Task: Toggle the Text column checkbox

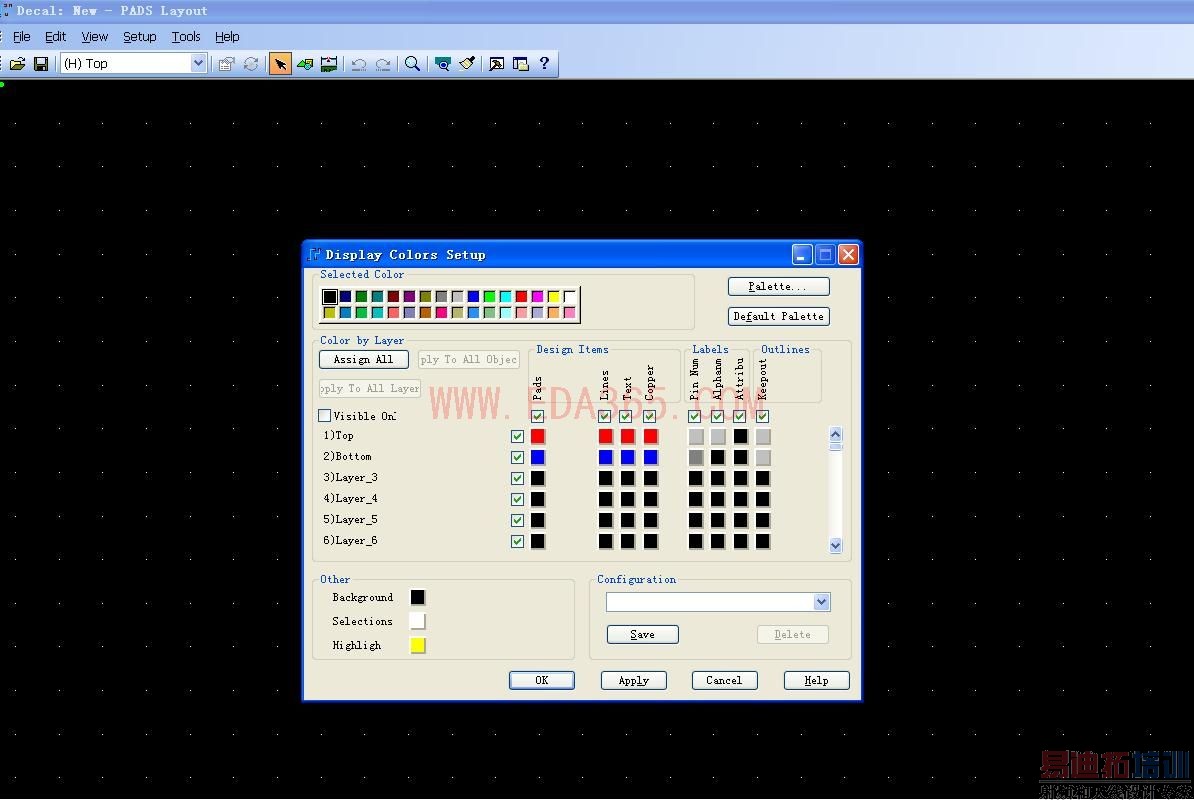Action: (625, 417)
